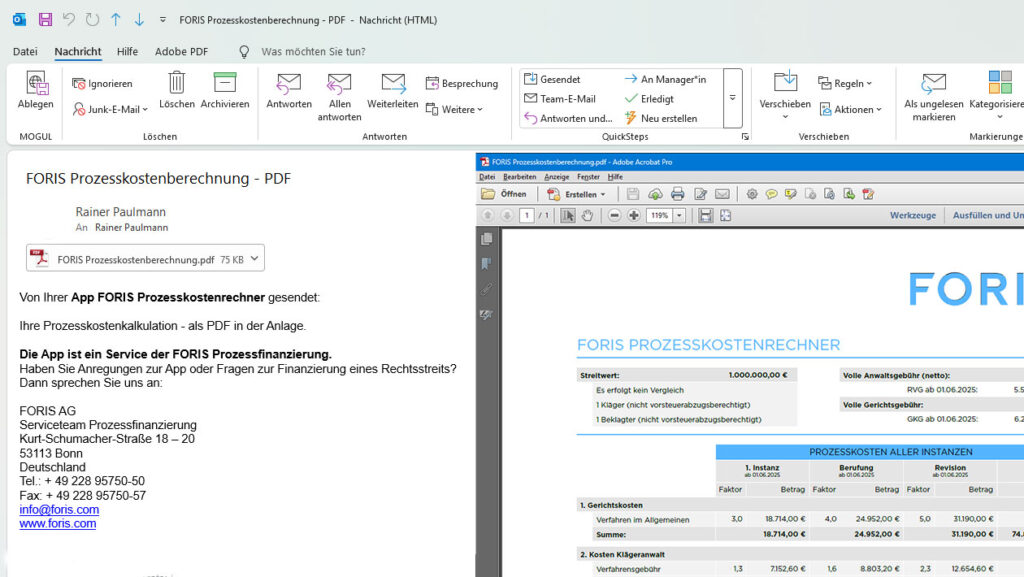Open the info@foris.com email link

(x=59, y=509)
